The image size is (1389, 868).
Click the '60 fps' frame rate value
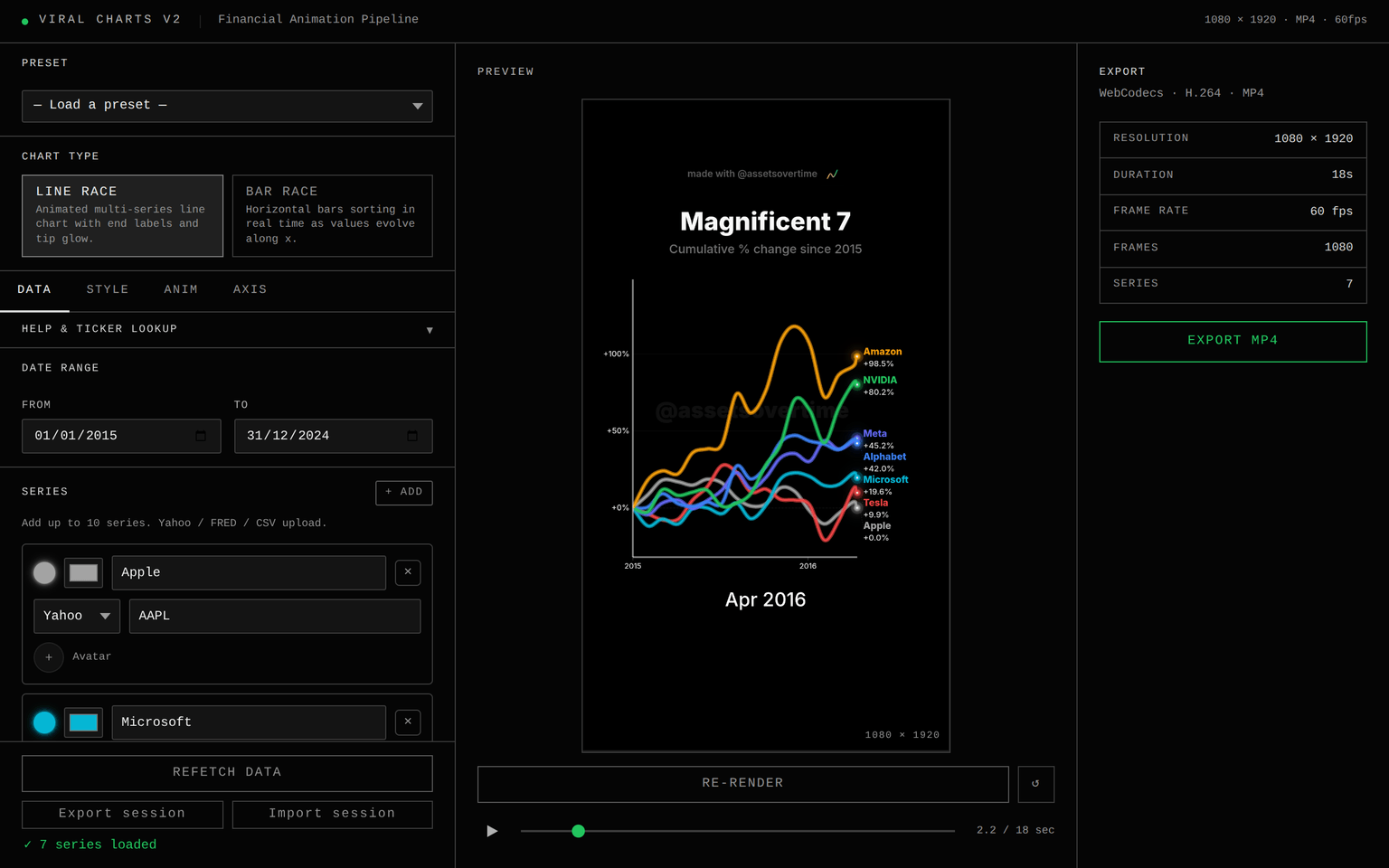(x=1331, y=212)
